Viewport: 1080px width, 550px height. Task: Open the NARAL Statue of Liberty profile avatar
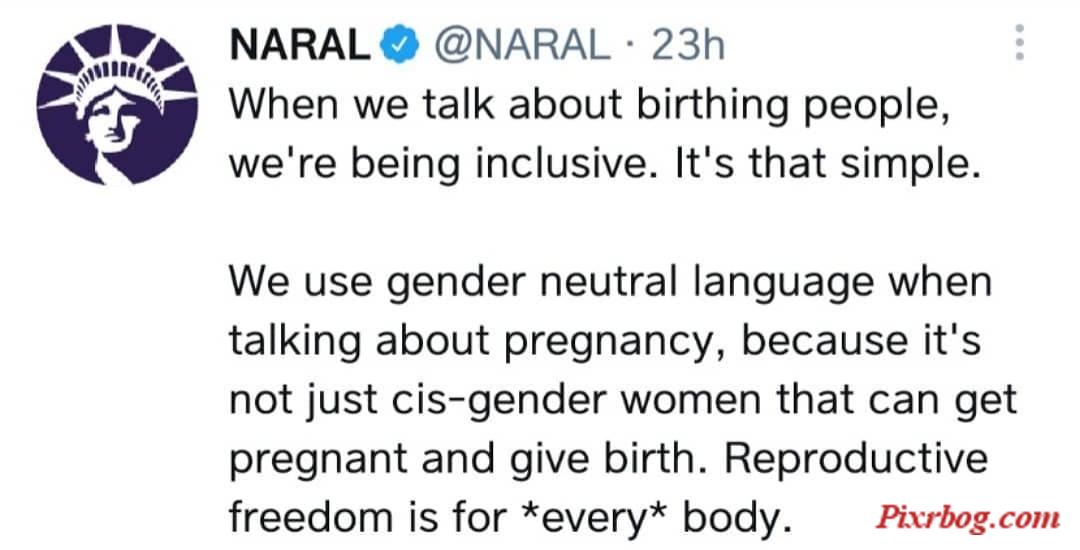[116, 105]
